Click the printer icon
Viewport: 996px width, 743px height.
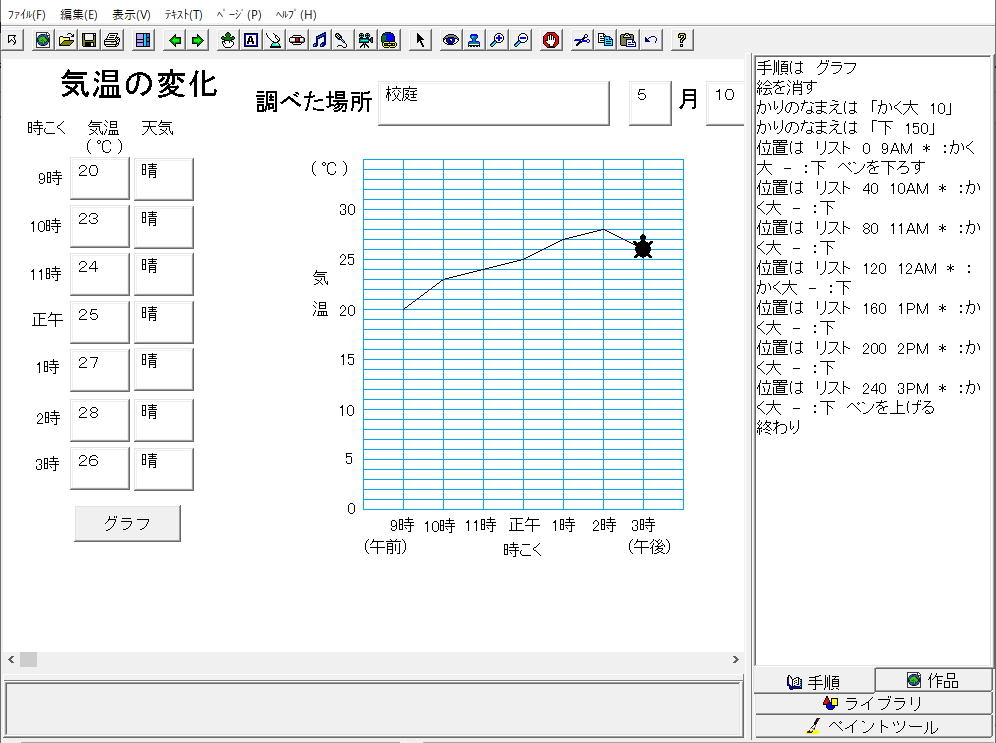[x=112, y=40]
